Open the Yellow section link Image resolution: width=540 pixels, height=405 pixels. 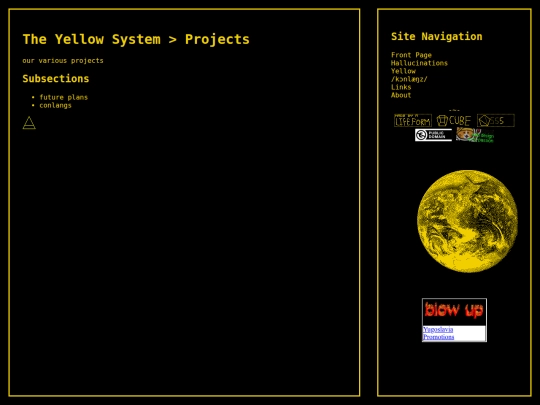tap(403, 71)
